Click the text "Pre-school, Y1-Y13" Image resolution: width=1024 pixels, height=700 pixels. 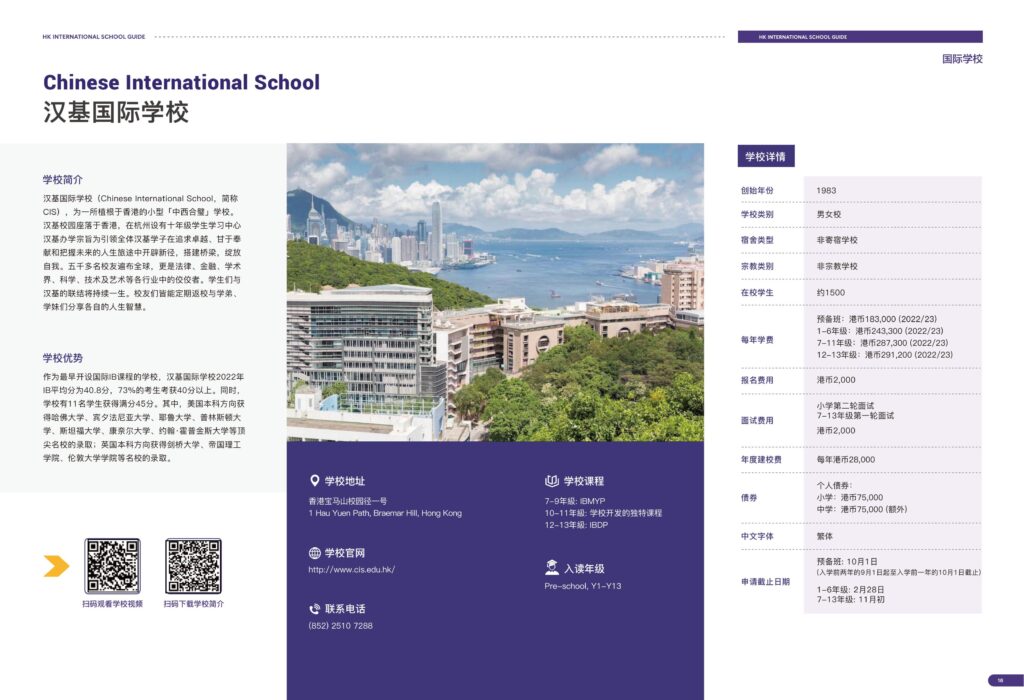pyautogui.click(x=583, y=586)
